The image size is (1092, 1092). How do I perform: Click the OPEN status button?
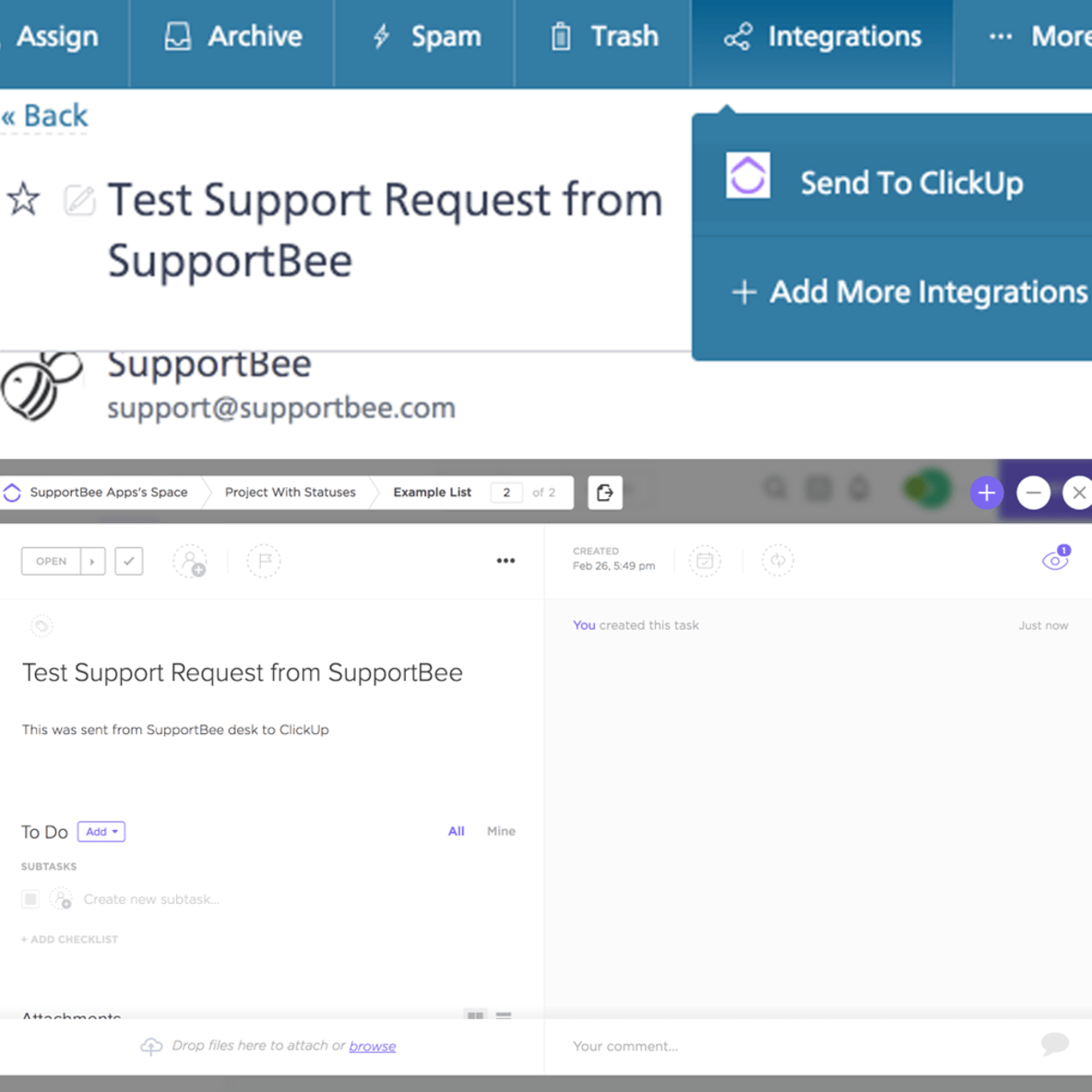(52, 562)
